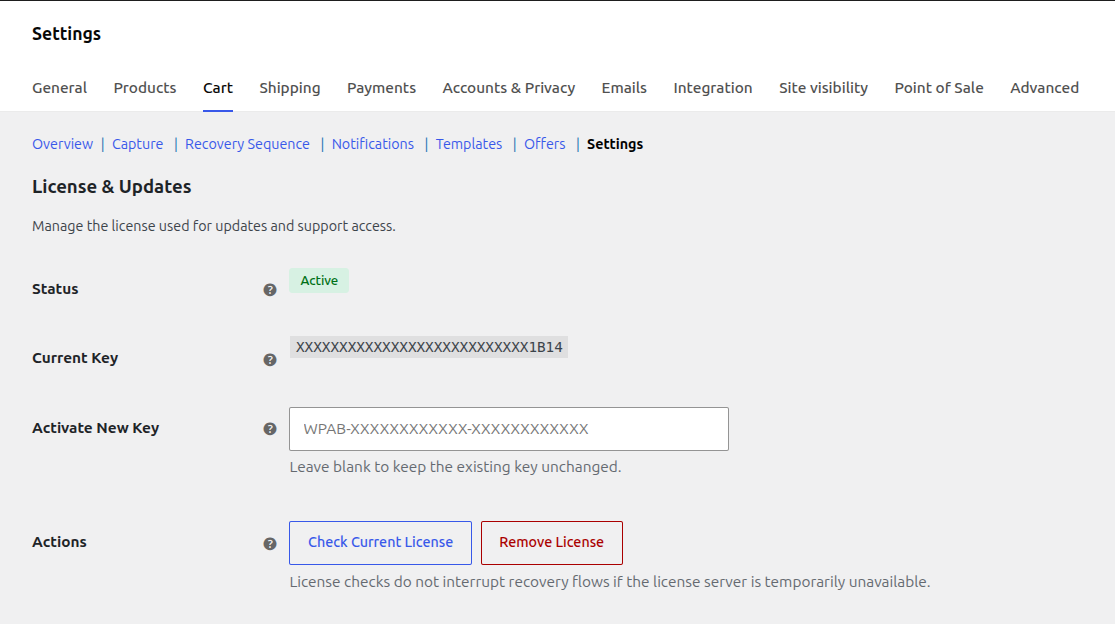The width and height of the screenshot is (1115, 624).
Task: Open the Overview sub-section link
Action: coord(63,144)
